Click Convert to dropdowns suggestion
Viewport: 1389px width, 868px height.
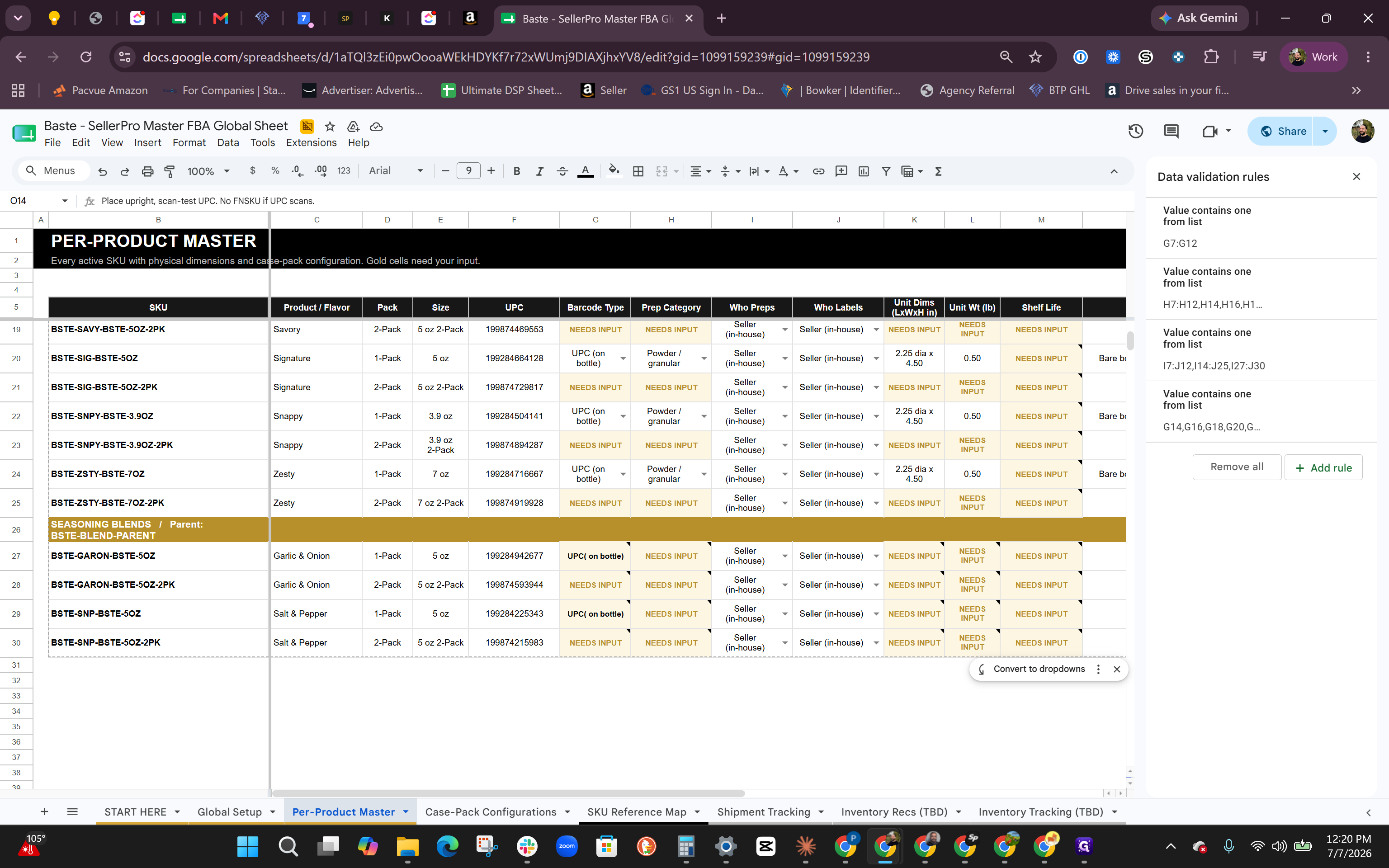pyautogui.click(x=1039, y=669)
